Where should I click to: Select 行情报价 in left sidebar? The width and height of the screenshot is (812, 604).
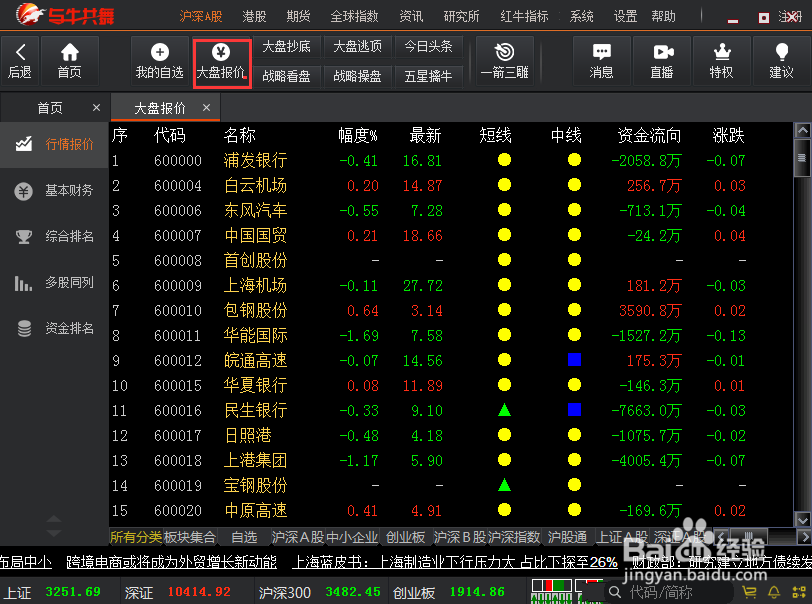(x=54, y=145)
